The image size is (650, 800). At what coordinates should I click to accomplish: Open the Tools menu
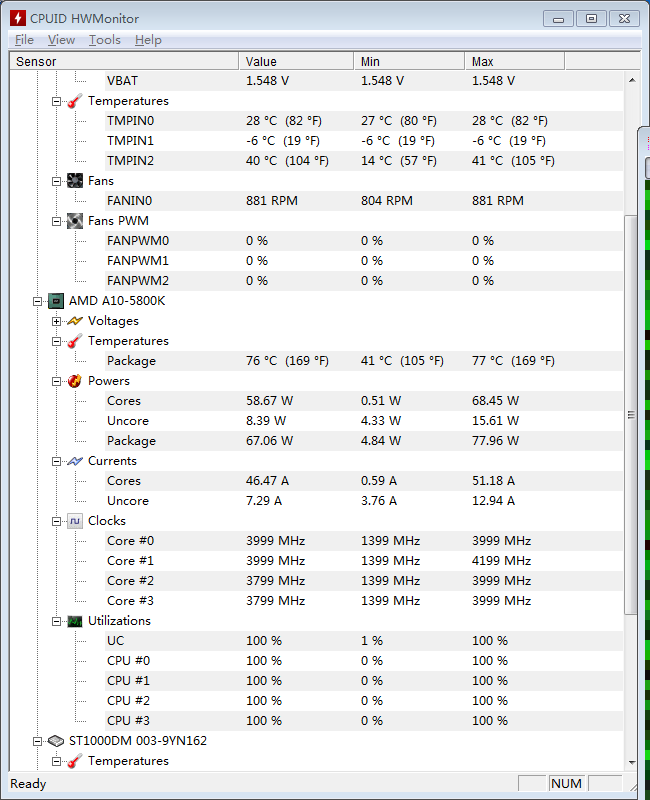(105, 40)
